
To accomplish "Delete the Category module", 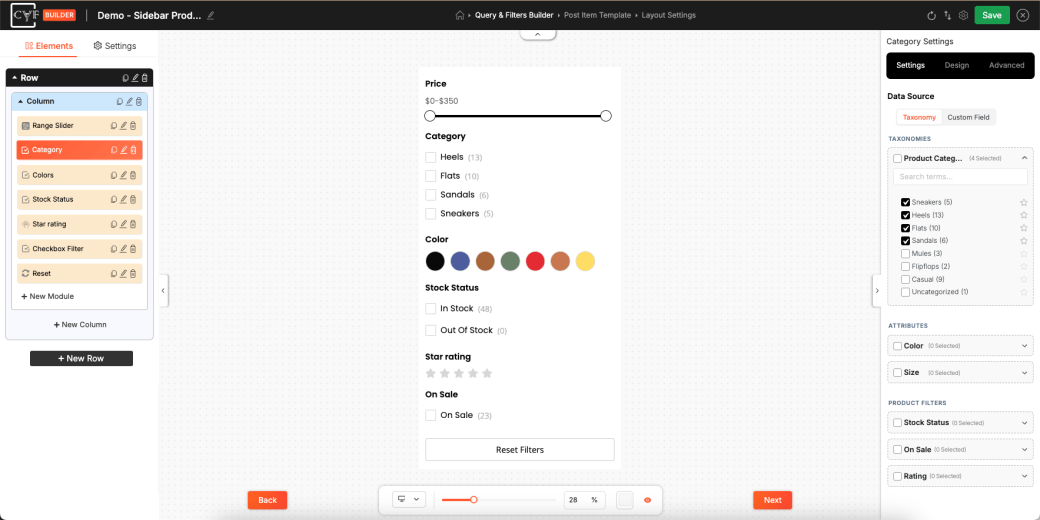I will click(133, 150).
